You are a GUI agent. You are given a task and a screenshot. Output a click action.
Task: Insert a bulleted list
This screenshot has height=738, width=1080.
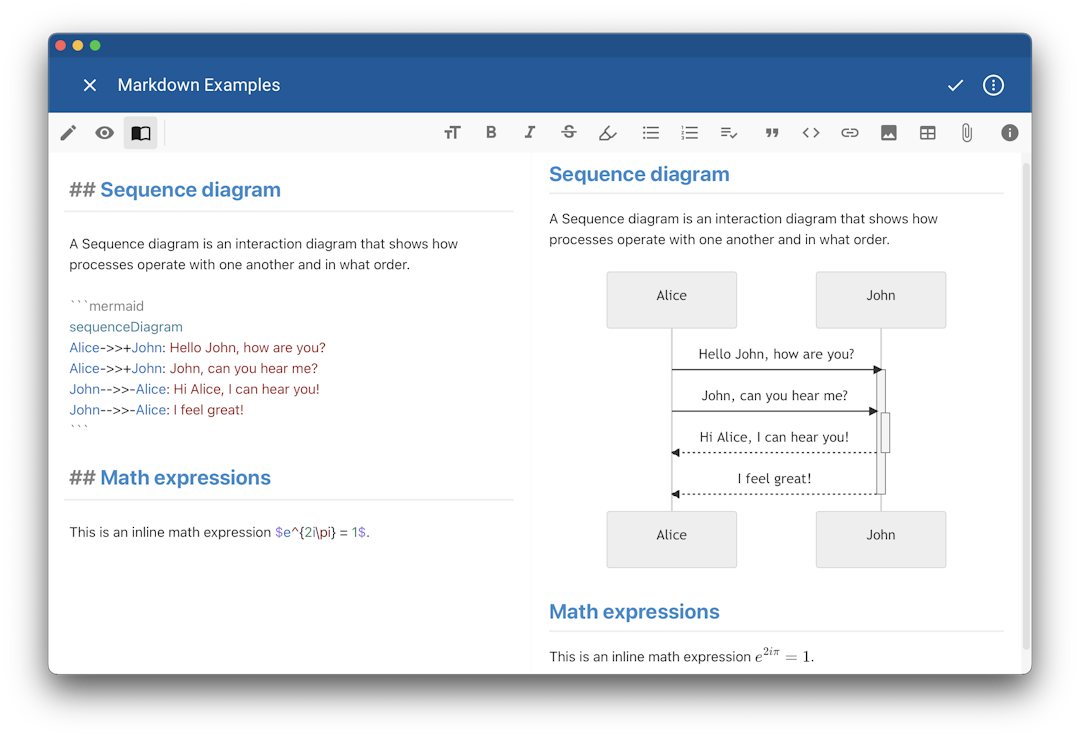click(x=650, y=132)
